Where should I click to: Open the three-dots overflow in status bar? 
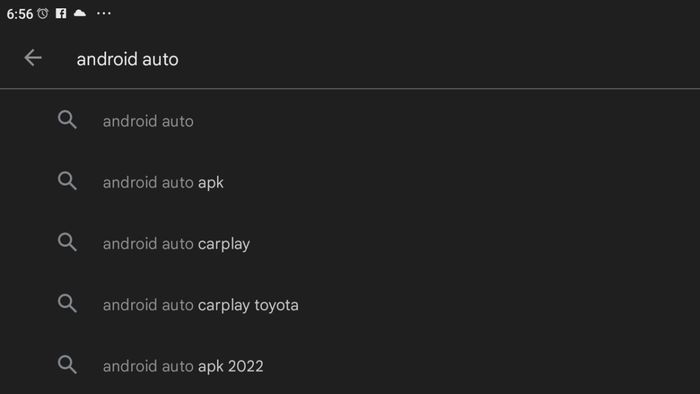click(x=104, y=13)
